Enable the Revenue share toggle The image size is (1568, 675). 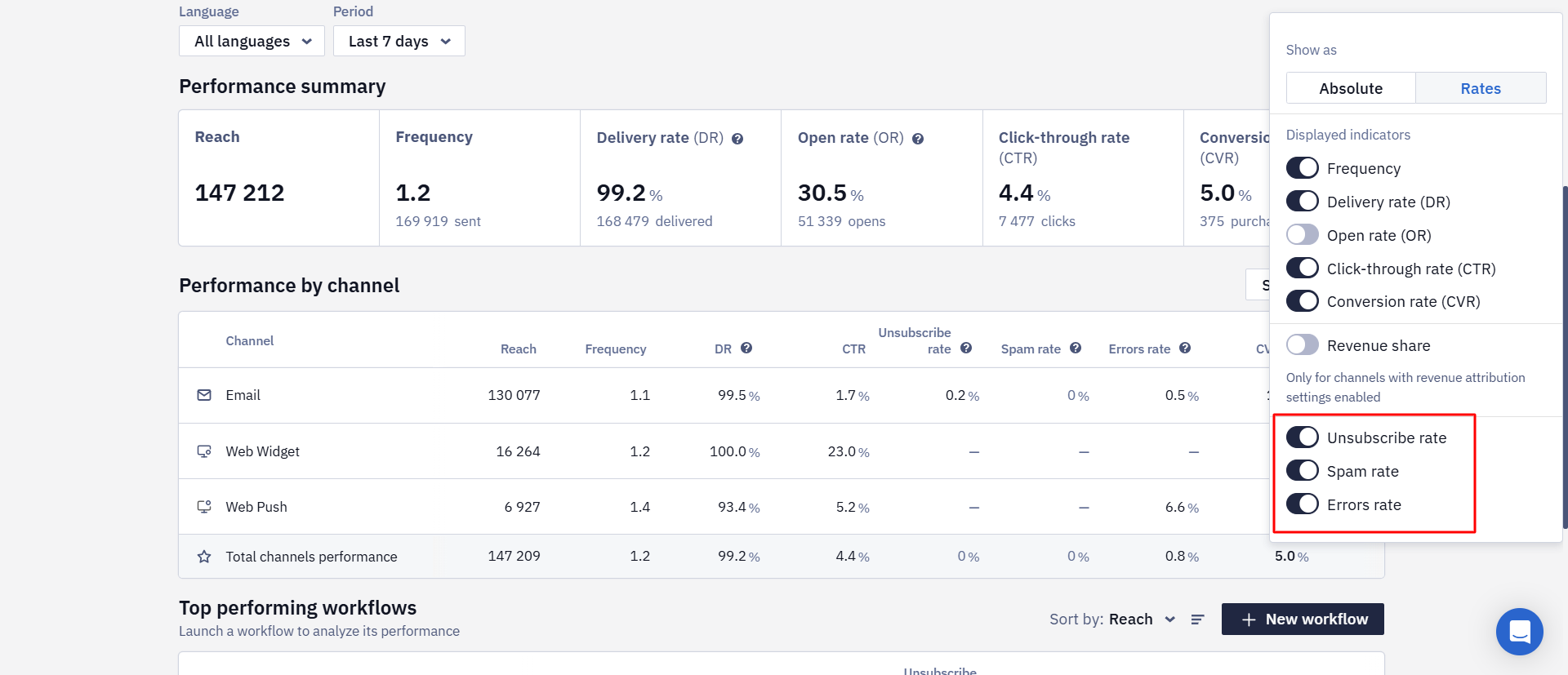[x=1303, y=345]
